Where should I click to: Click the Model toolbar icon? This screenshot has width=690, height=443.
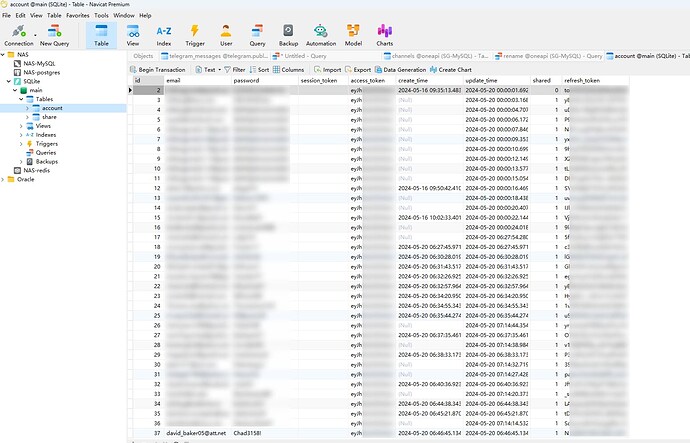(353, 35)
